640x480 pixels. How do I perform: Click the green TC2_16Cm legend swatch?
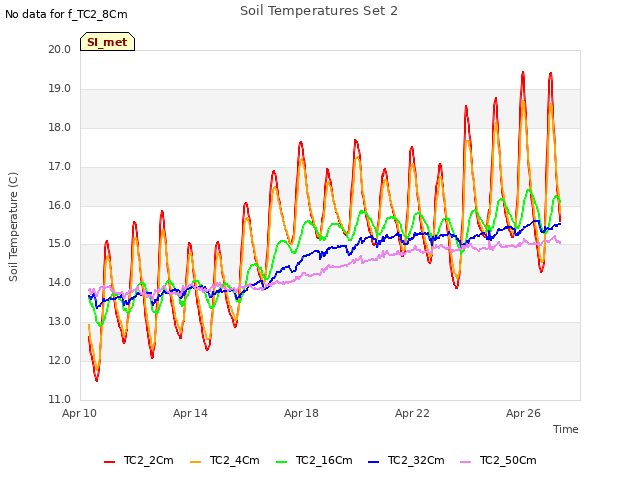pyautogui.click(x=282, y=462)
